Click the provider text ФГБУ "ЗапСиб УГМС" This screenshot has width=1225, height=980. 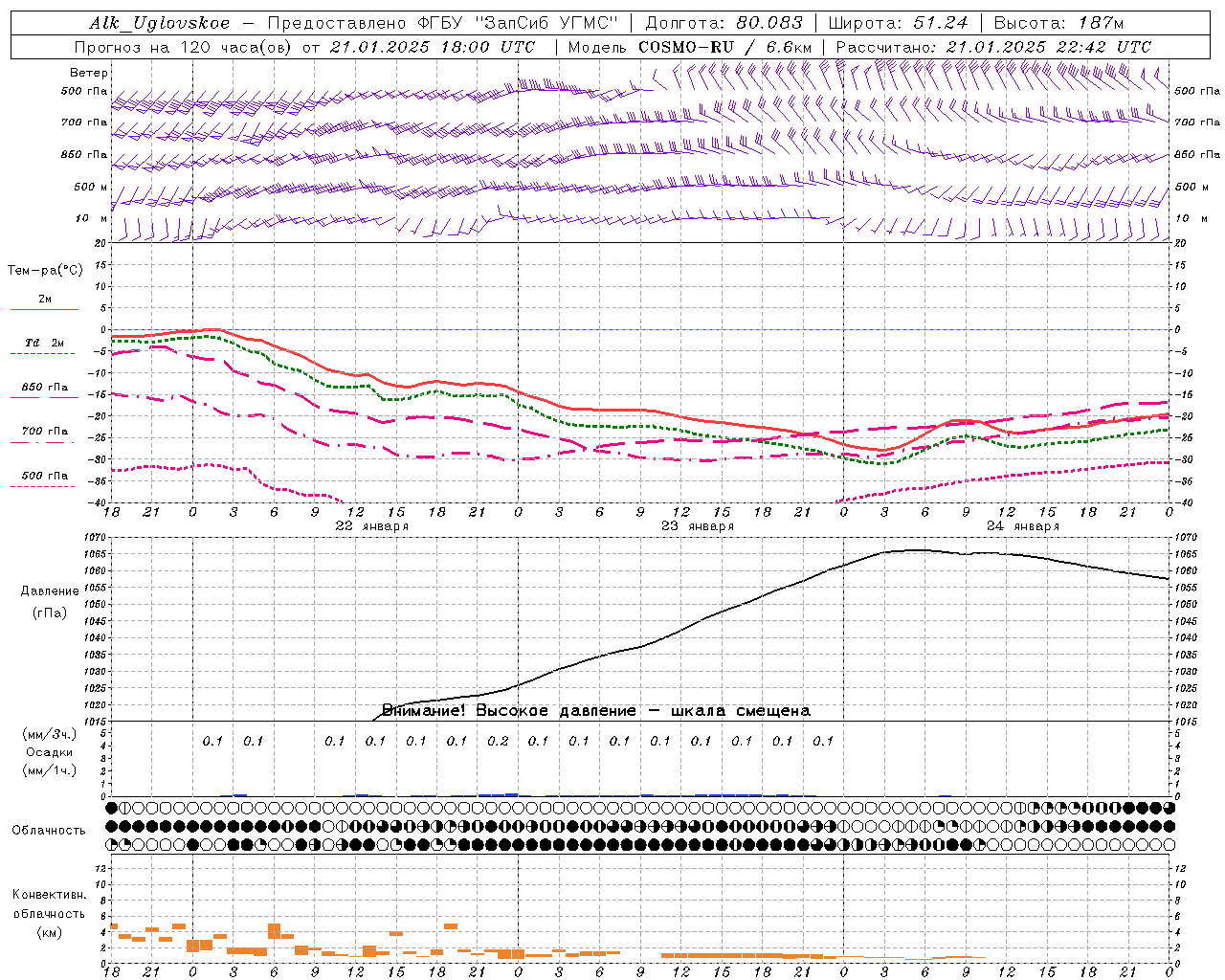[x=521, y=23]
